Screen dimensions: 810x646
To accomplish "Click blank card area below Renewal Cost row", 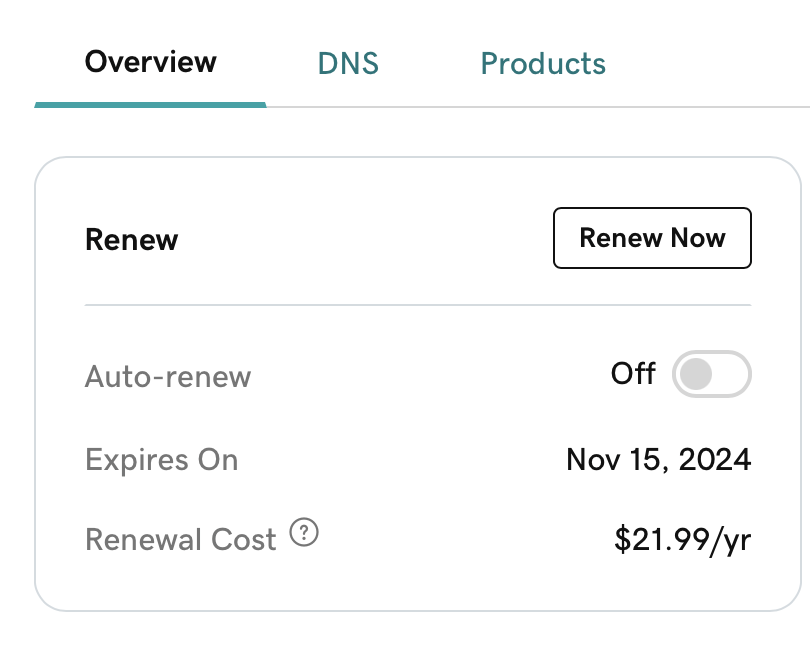I will (418, 585).
